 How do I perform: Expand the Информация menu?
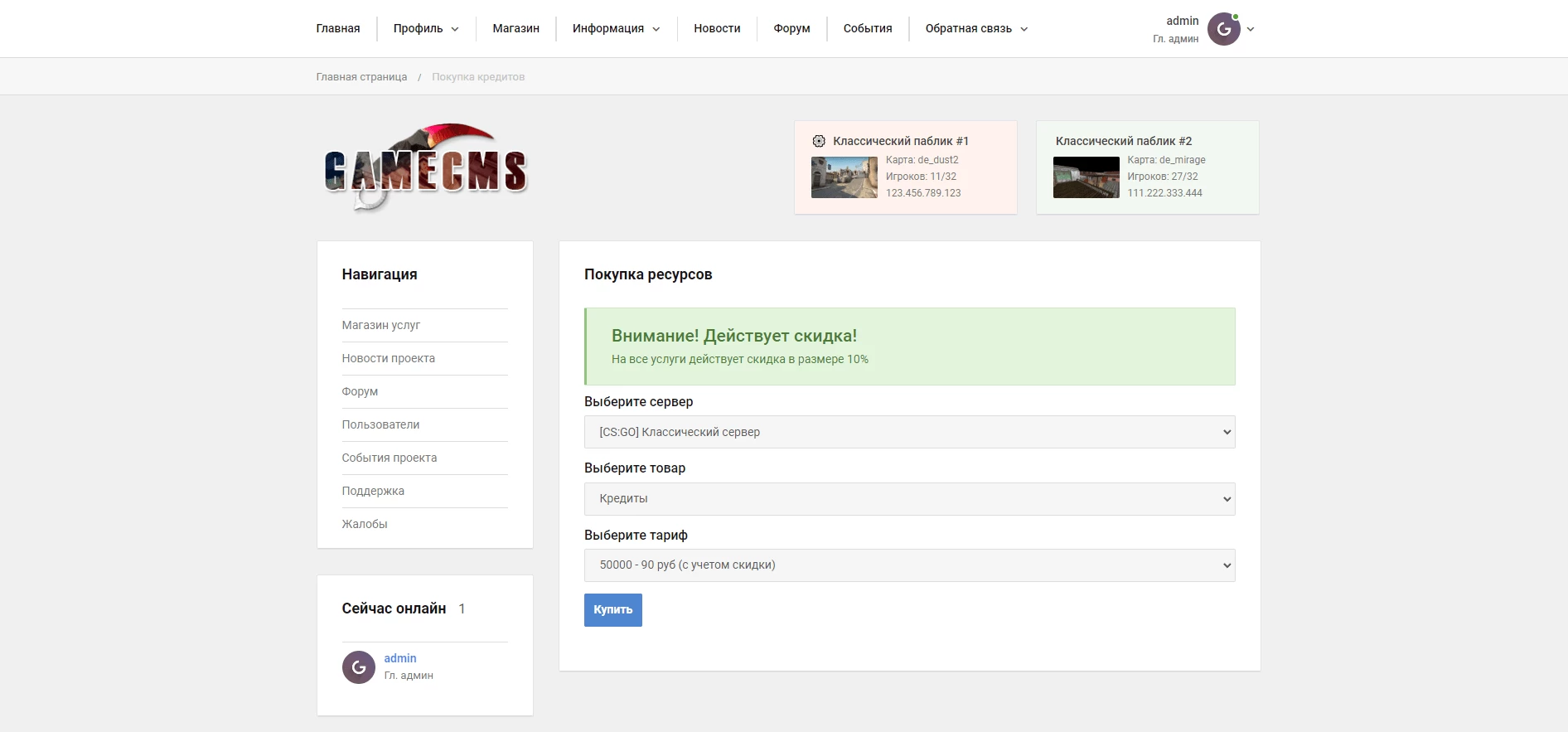tap(616, 28)
